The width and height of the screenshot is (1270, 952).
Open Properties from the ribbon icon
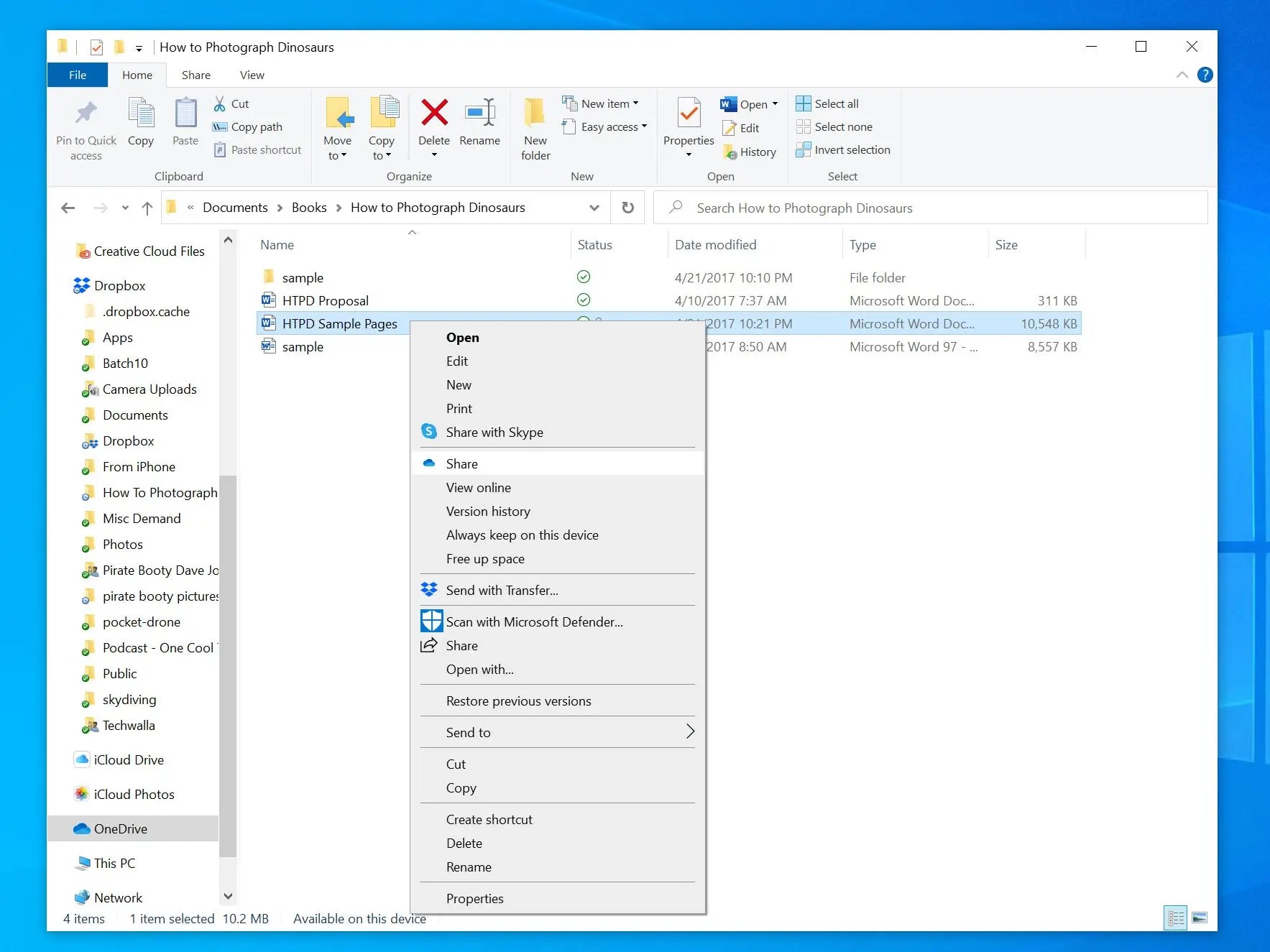click(687, 122)
